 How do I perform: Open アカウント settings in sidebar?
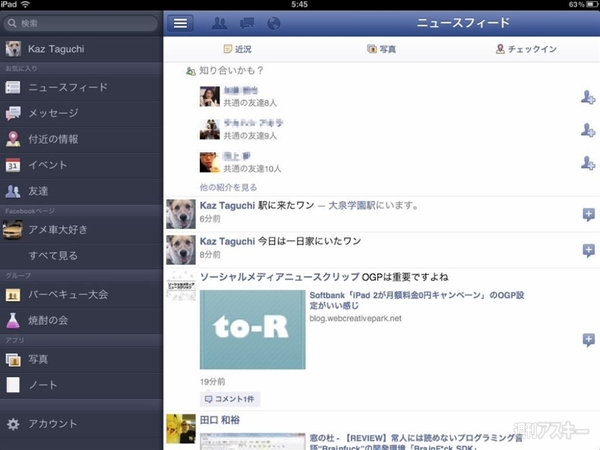pos(81,424)
